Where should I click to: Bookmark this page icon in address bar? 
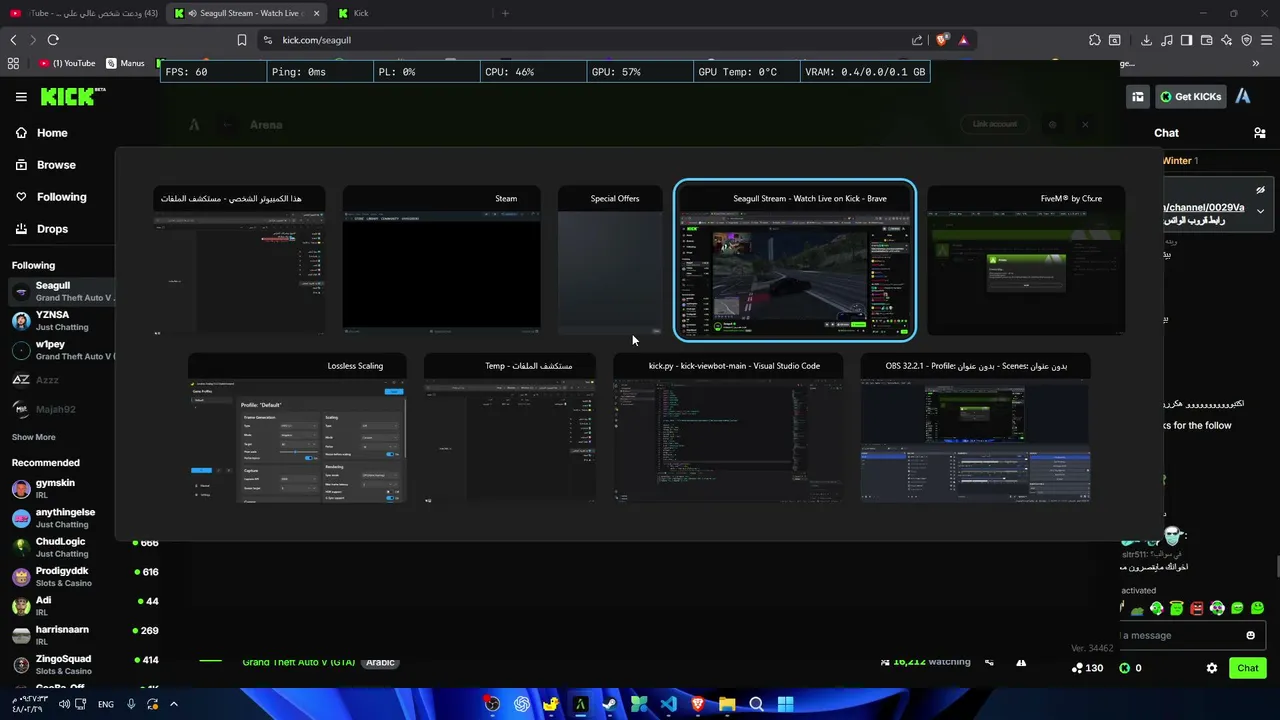point(242,40)
